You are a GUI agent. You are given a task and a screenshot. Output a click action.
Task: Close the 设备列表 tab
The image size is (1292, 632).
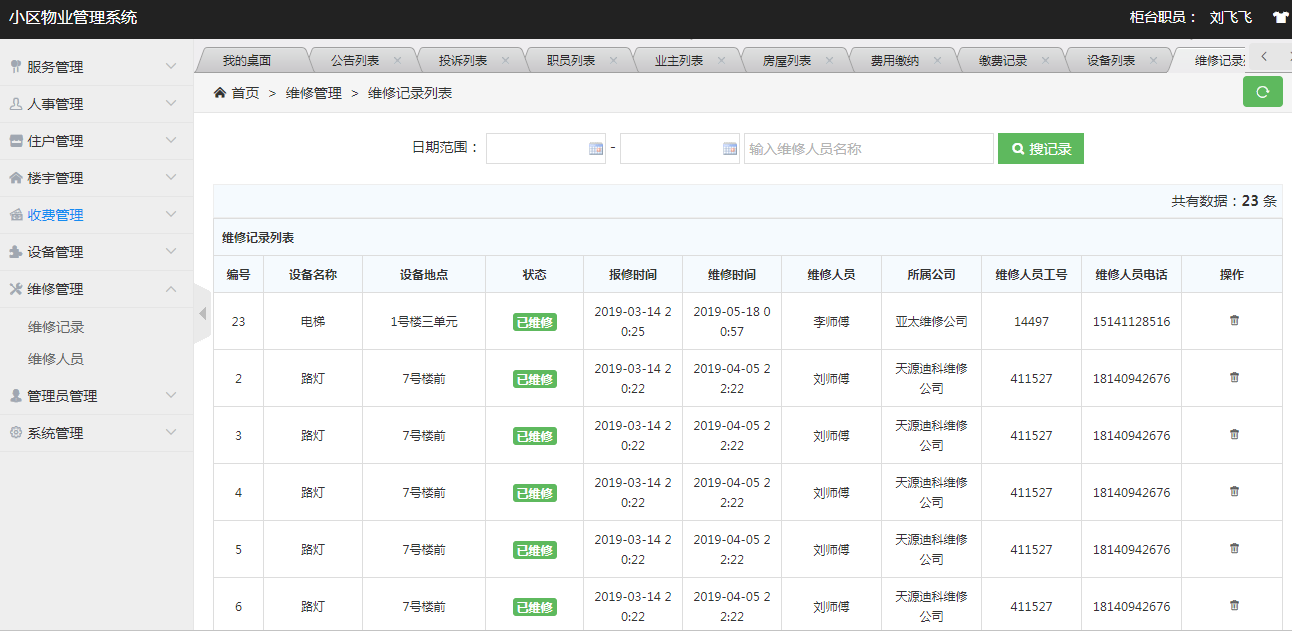[1153, 60]
